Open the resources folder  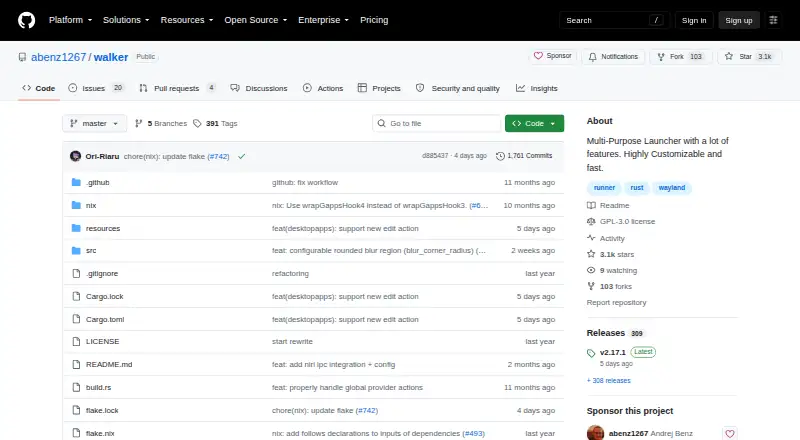tap(103, 228)
